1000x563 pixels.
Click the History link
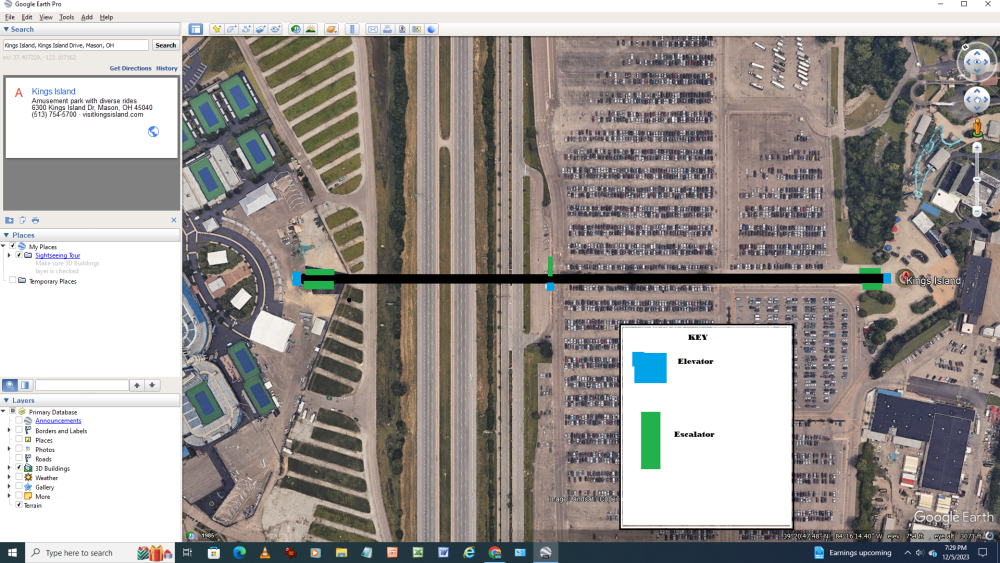166,68
